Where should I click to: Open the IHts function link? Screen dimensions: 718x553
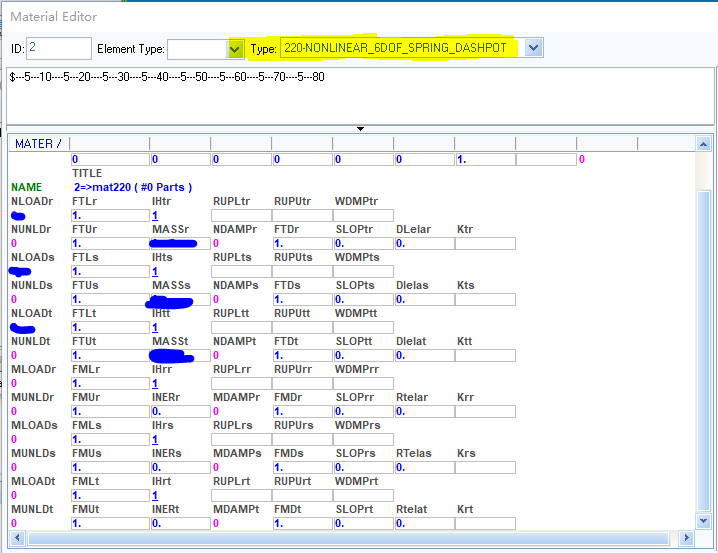[x=155, y=272]
